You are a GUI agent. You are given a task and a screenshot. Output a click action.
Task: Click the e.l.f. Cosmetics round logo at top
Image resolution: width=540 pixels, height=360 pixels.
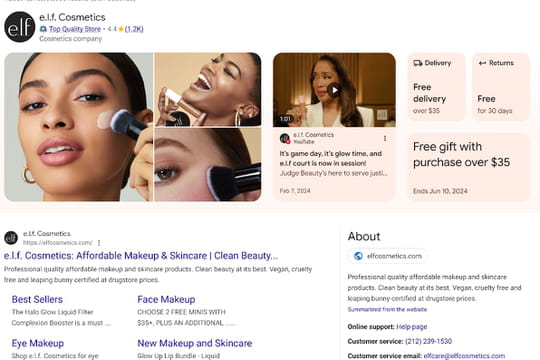pos(20,27)
